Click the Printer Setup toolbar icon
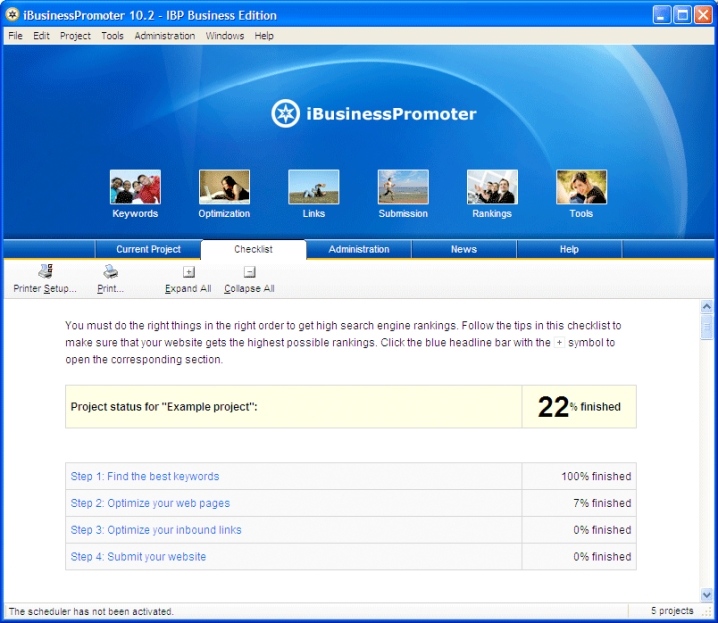Viewport: 718px width, 623px height. [x=45, y=272]
